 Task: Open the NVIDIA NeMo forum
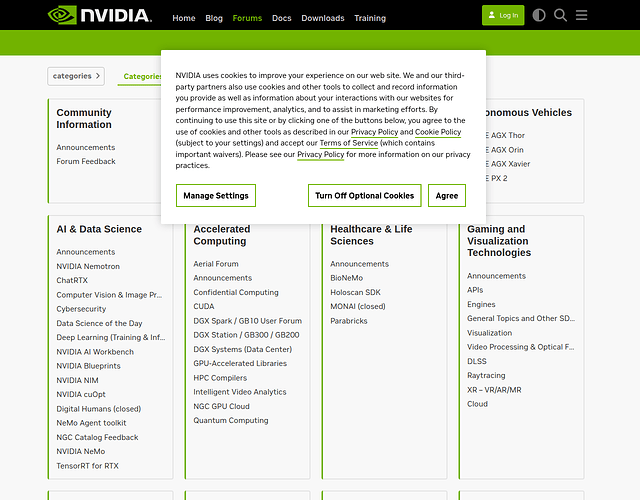[81, 451]
